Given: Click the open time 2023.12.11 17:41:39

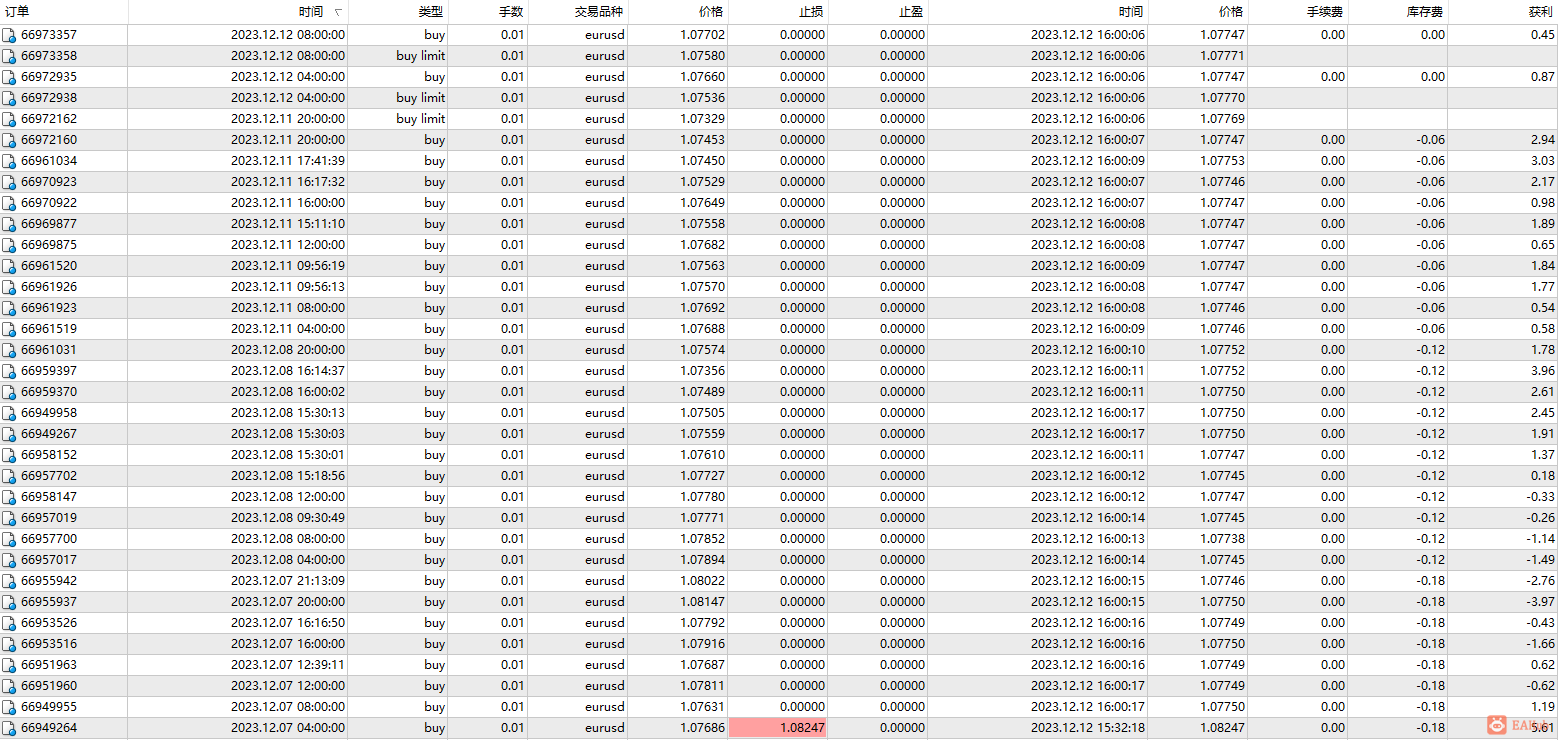Looking at the screenshot, I should 288,161.
